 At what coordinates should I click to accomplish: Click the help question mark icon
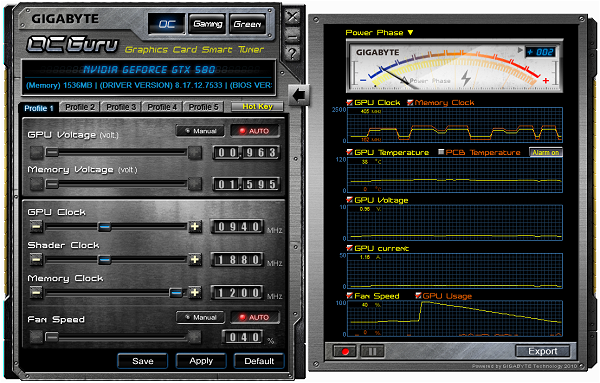tap(292, 53)
